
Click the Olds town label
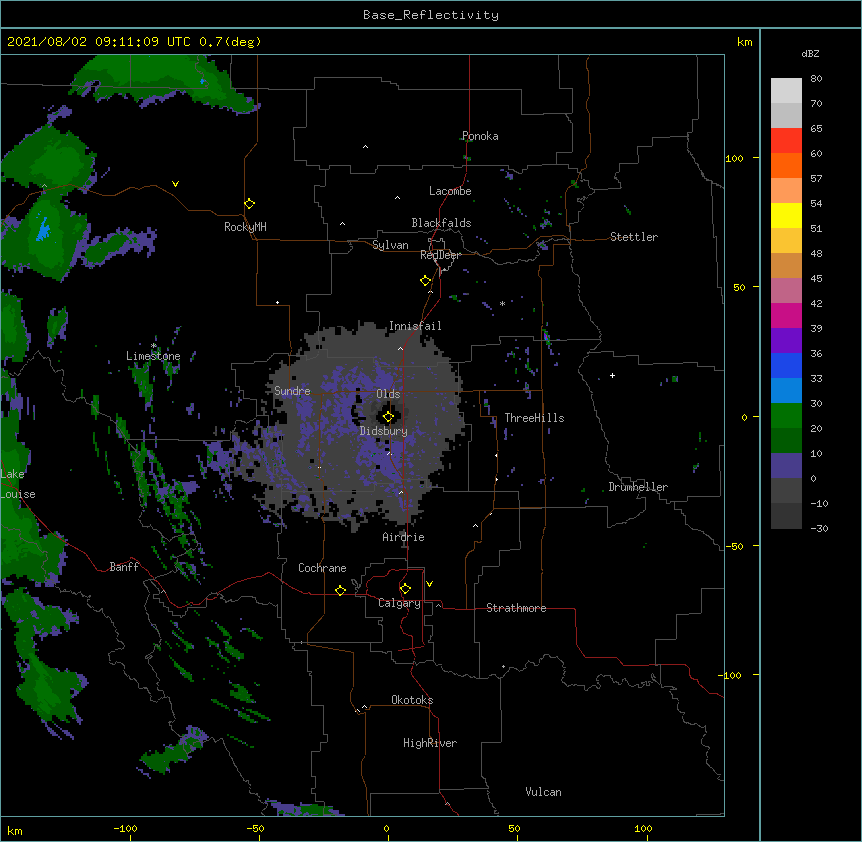point(388,394)
